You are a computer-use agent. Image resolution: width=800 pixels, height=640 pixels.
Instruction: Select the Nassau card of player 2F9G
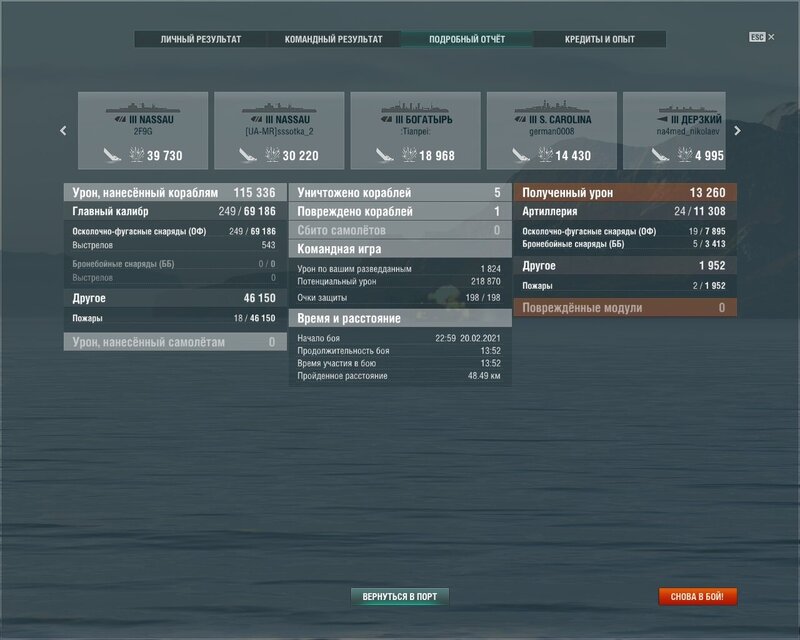coord(143,130)
